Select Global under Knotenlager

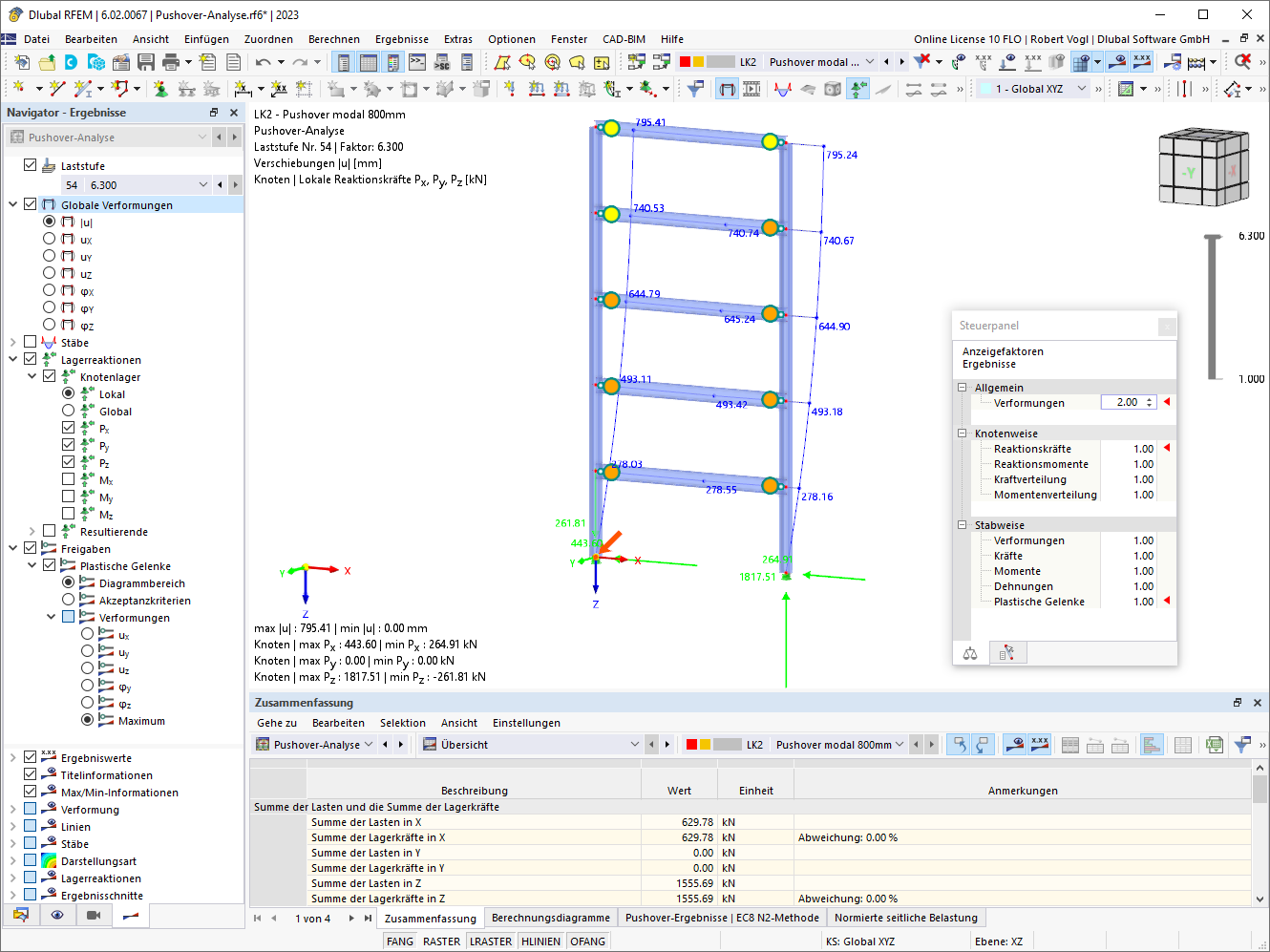click(x=68, y=411)
